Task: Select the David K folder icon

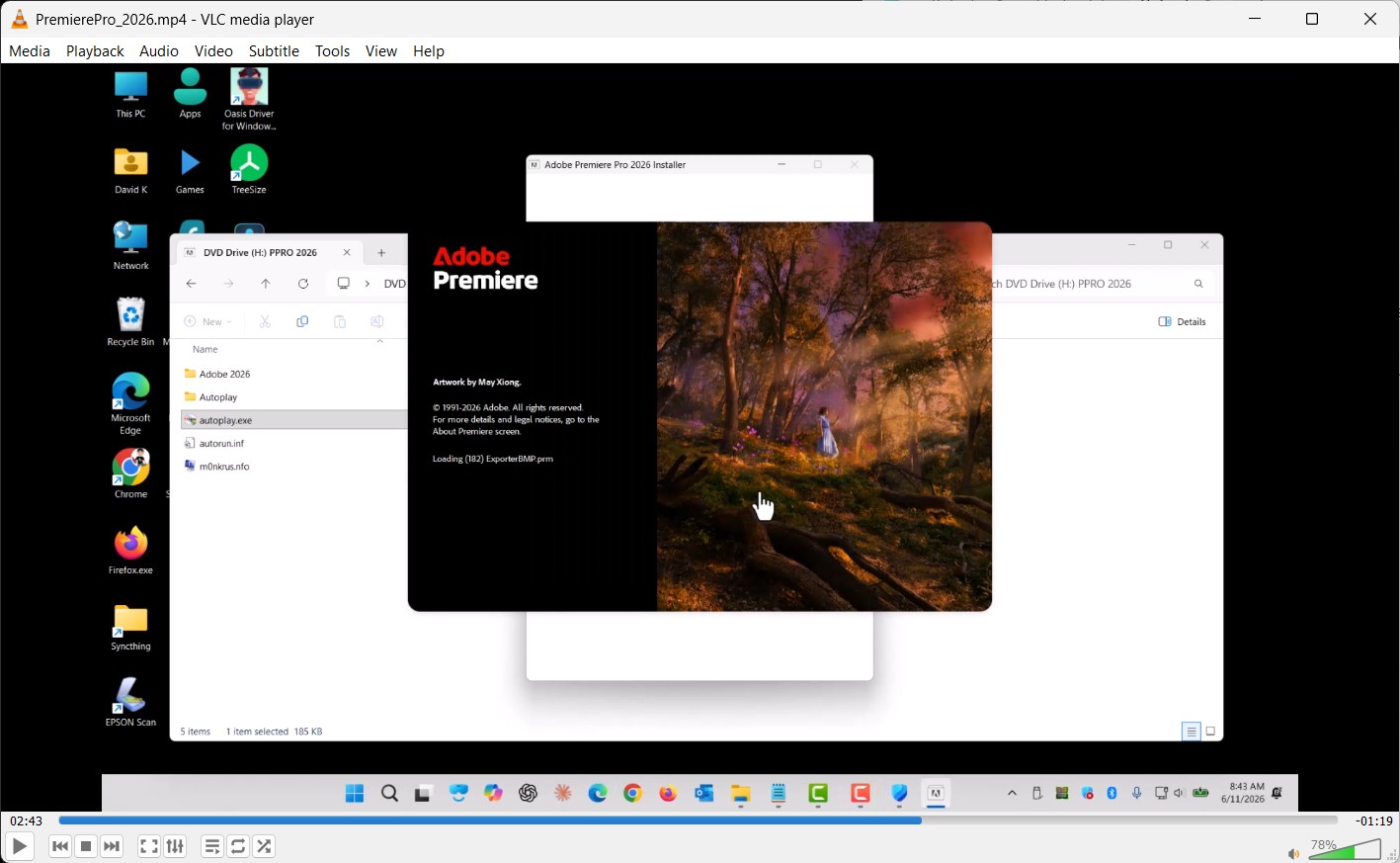Action: (130, 171)
